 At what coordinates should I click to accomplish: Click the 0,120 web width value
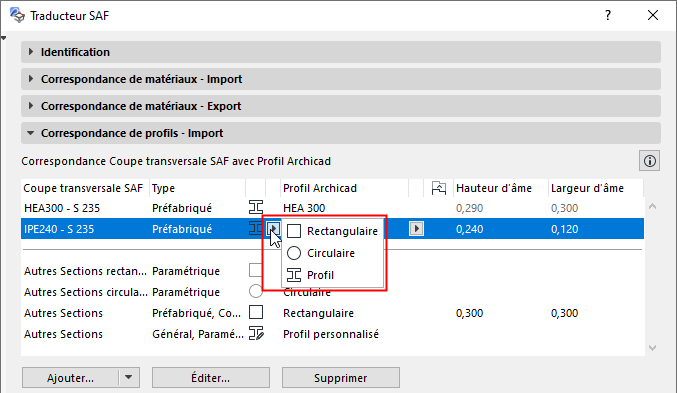tap(564, 229)
